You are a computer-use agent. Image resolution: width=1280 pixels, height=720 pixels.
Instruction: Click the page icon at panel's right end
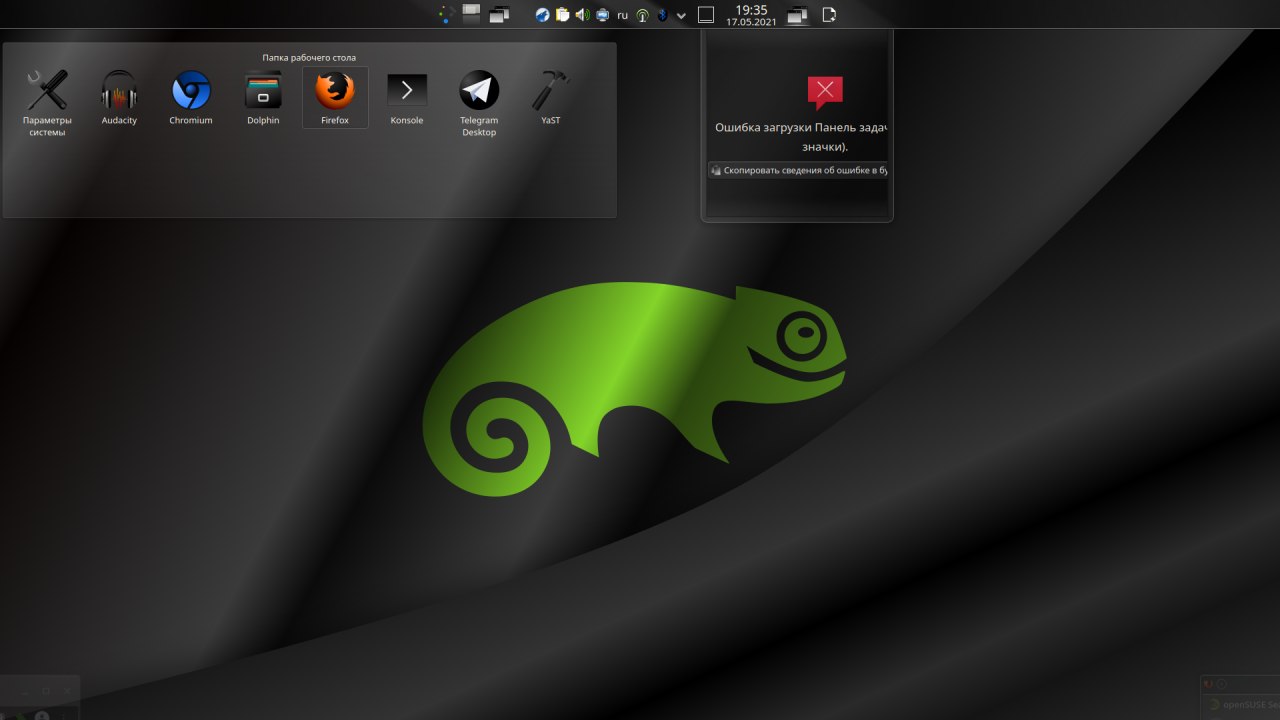pyautogui.click(x=828, y=15)
